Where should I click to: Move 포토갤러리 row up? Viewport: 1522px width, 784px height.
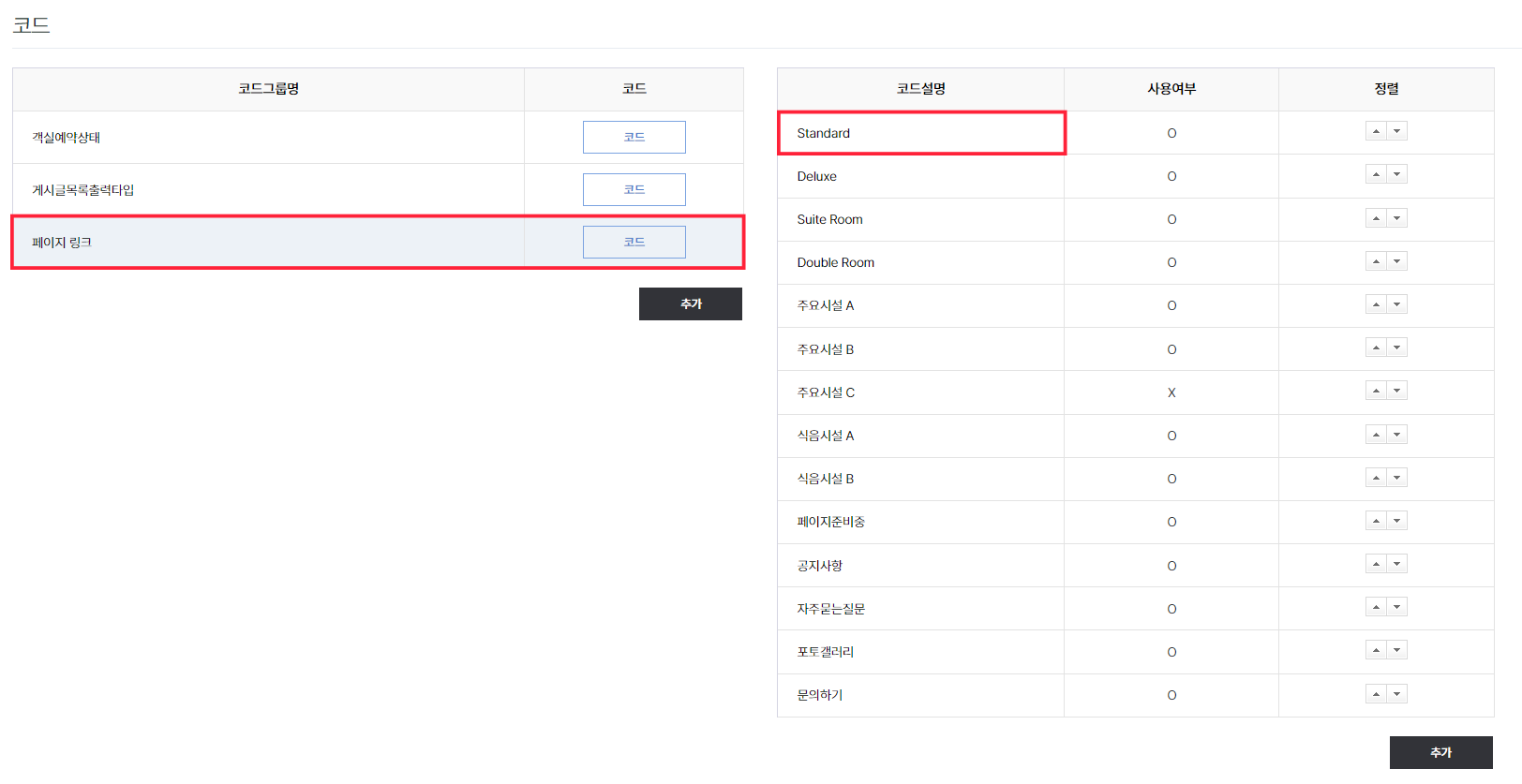[1376, 650]
